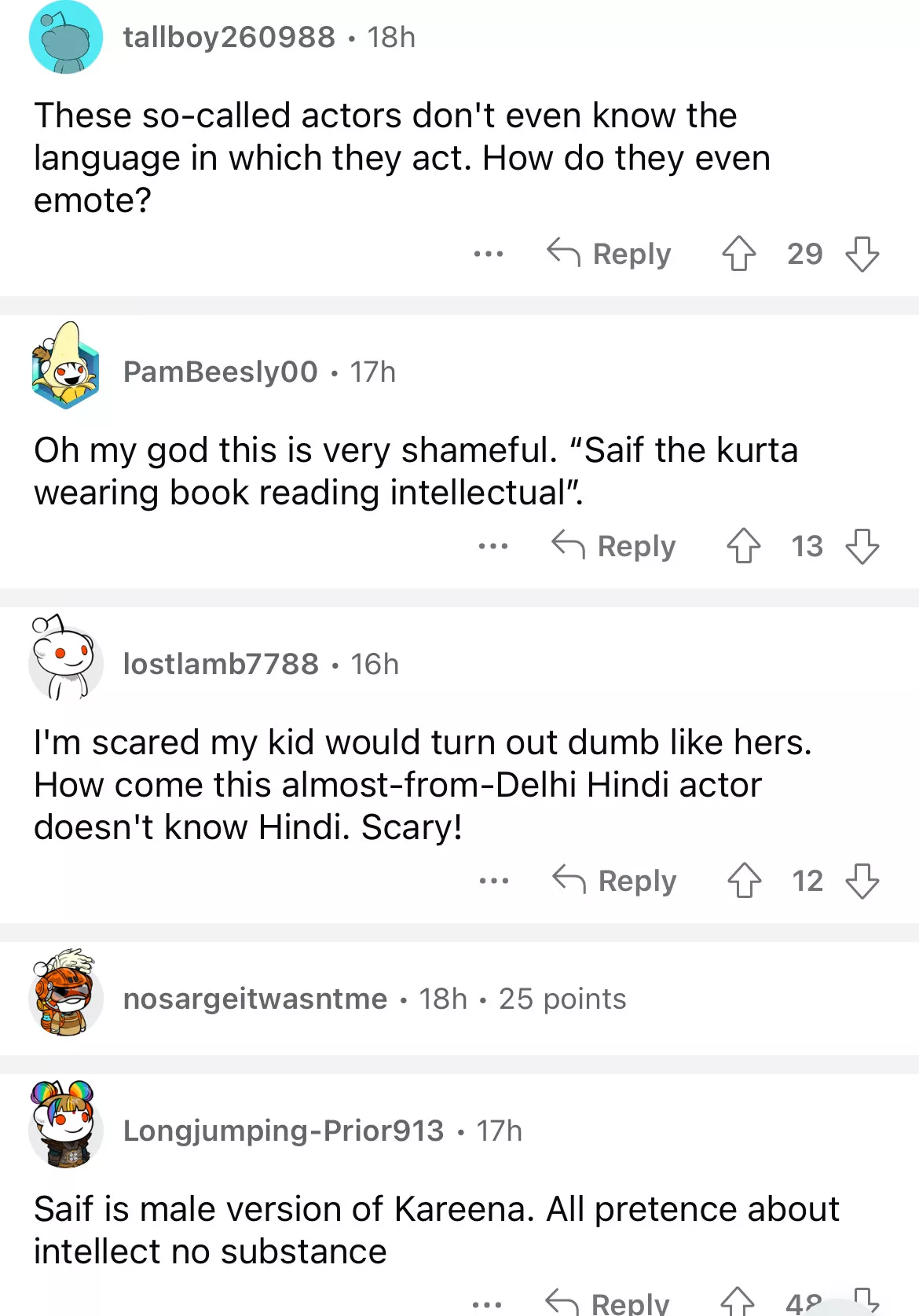
Task: Reply to tallboy260988's comment
Action: click(x=610, y=254)
